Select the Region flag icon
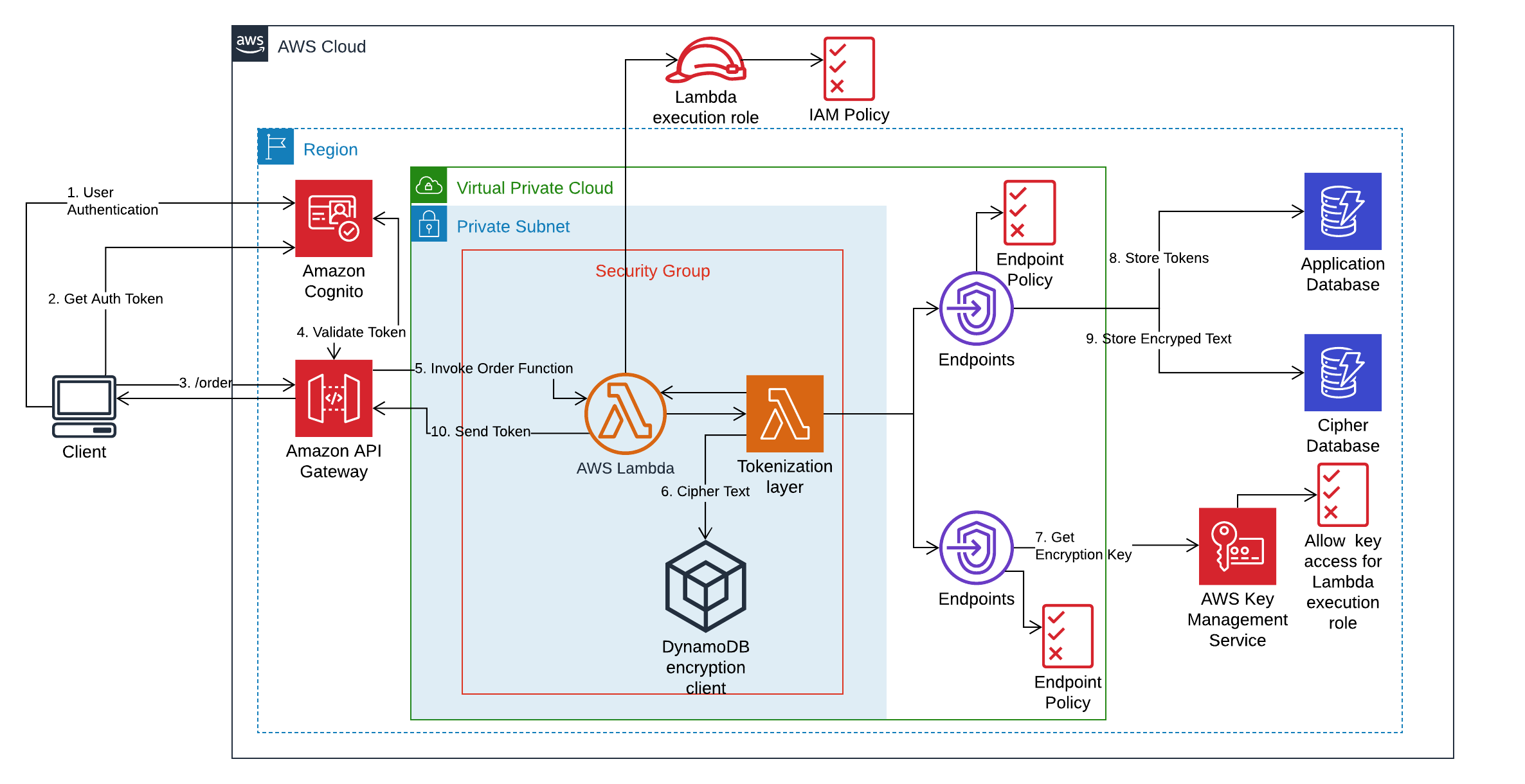Screen dimensions: 1525x784 point(276,147)
